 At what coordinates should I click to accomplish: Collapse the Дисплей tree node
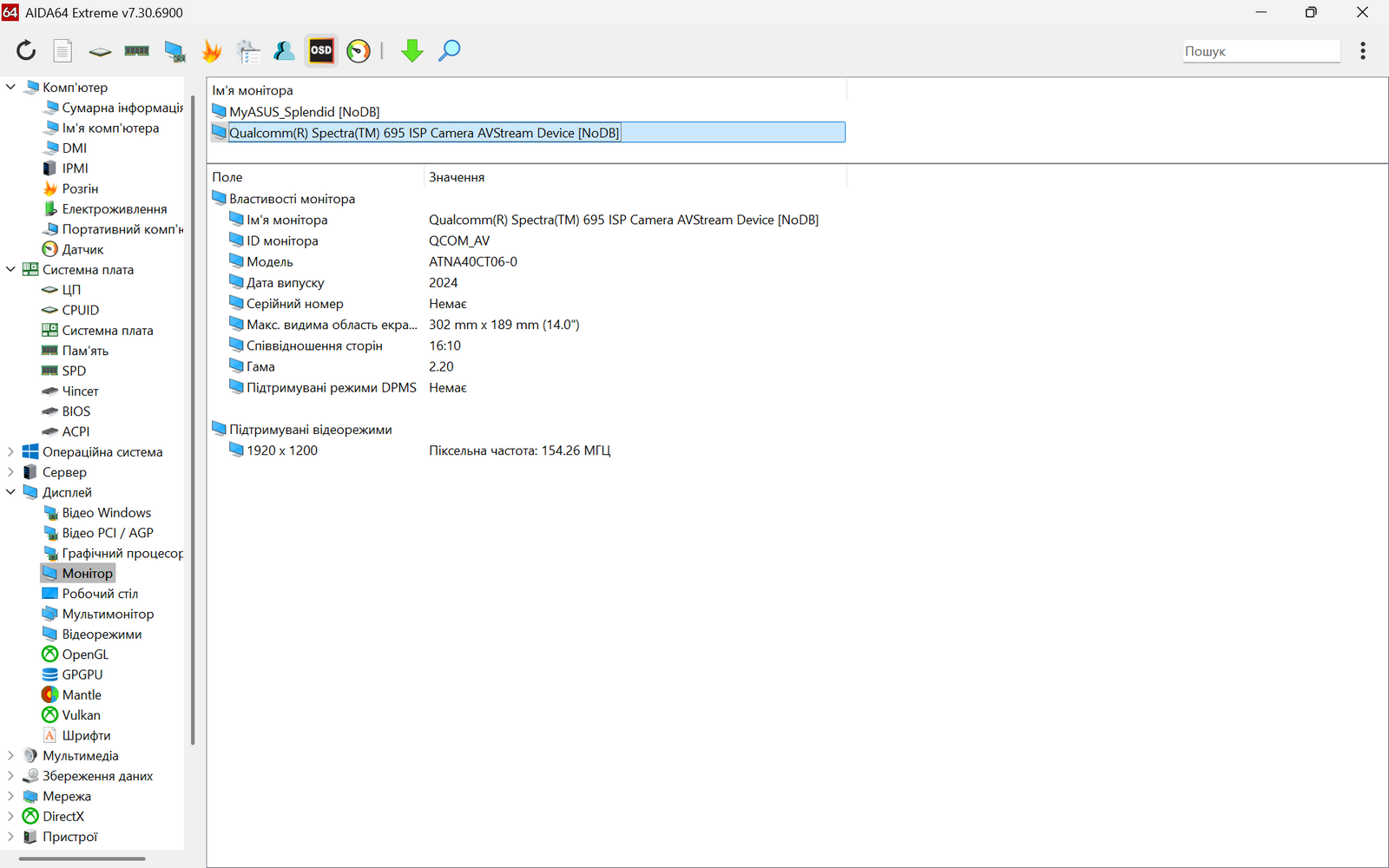coord(10,492)
